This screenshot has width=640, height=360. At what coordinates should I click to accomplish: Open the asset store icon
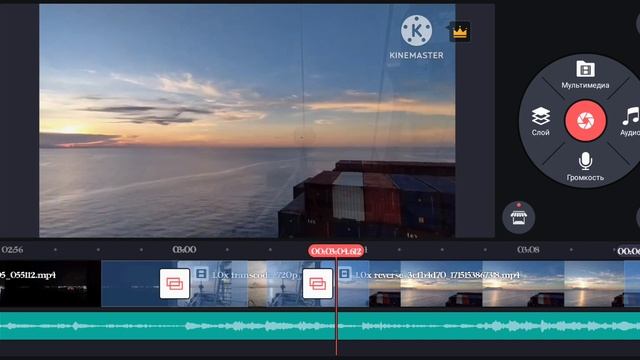518,217
